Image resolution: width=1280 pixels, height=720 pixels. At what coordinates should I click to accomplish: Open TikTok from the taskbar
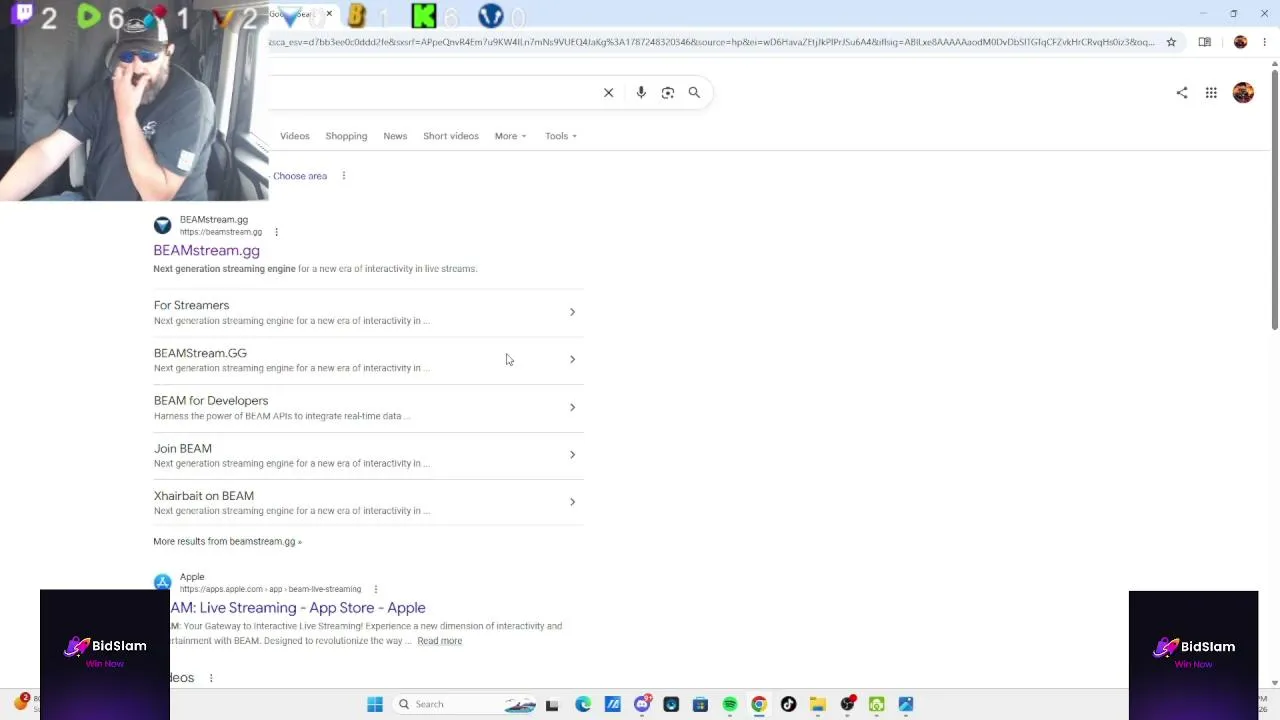coord(788,704)
